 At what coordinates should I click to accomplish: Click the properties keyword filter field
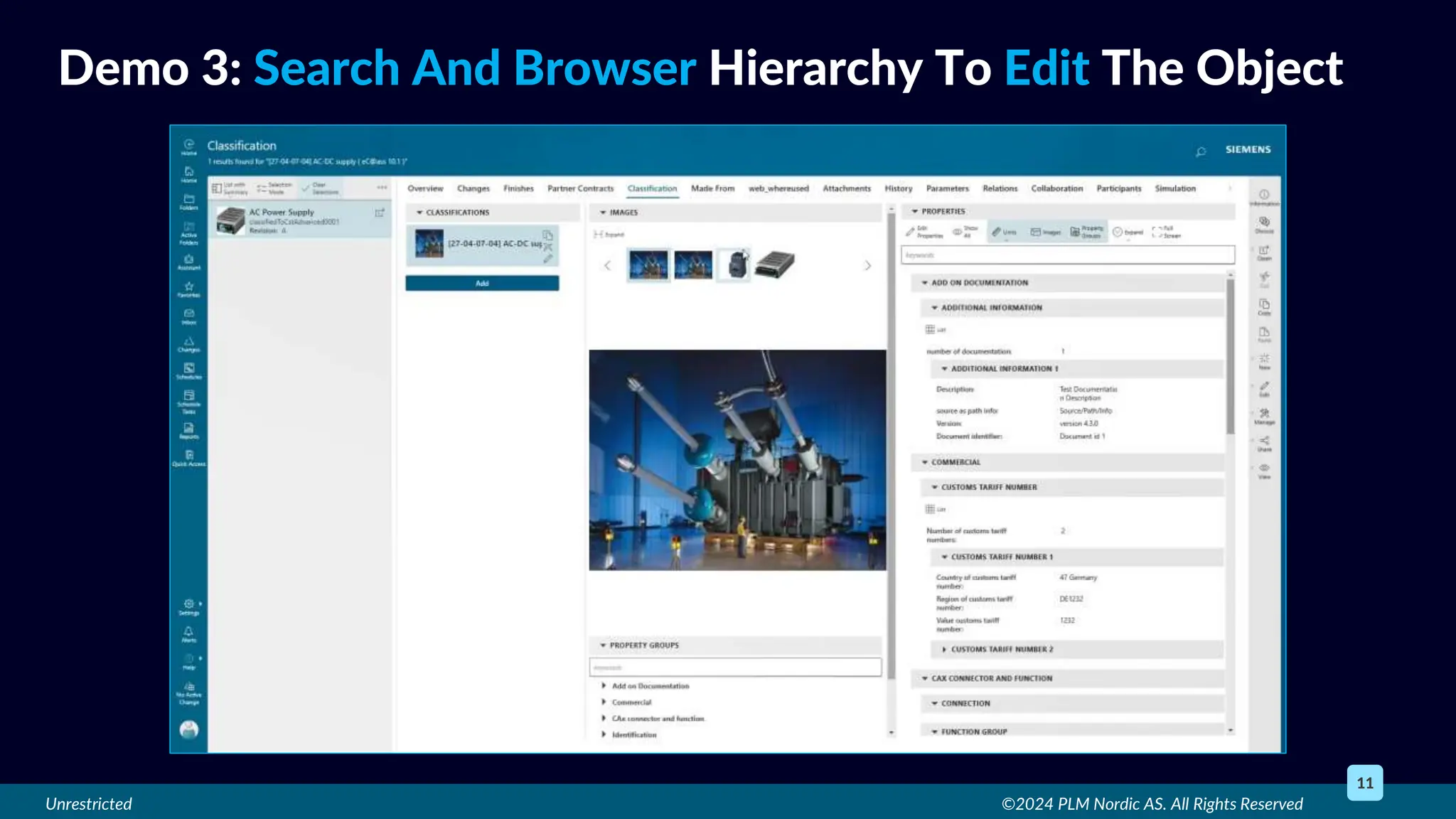1068,255
